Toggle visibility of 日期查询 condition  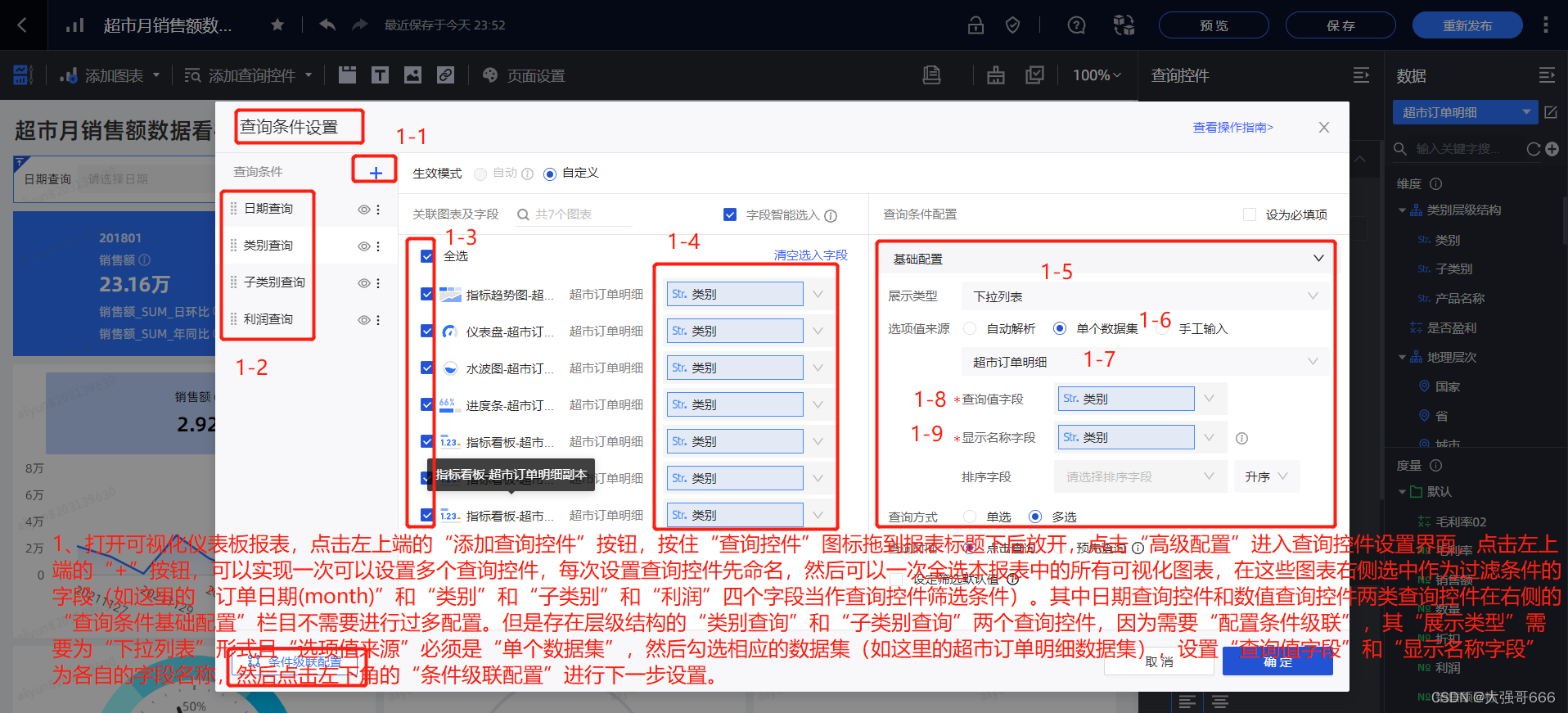[364, 210]
